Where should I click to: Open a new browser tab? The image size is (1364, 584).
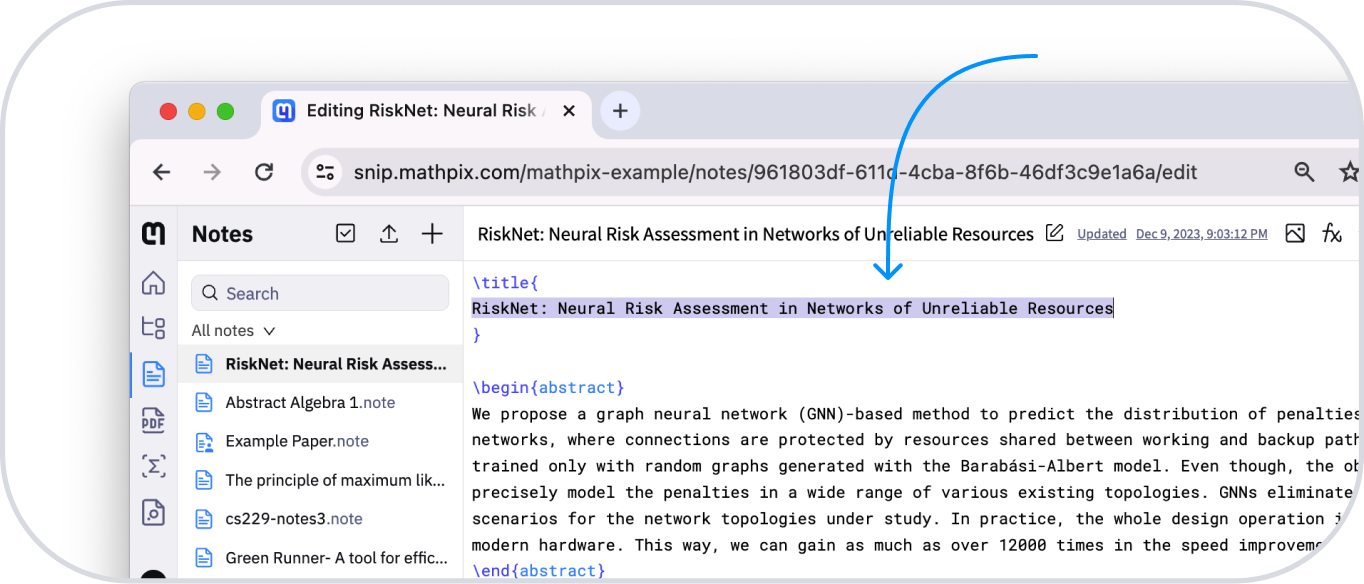620,111
